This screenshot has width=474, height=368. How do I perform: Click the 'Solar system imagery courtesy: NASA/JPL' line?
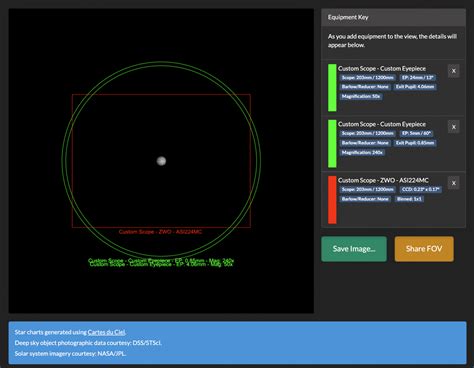70,353
